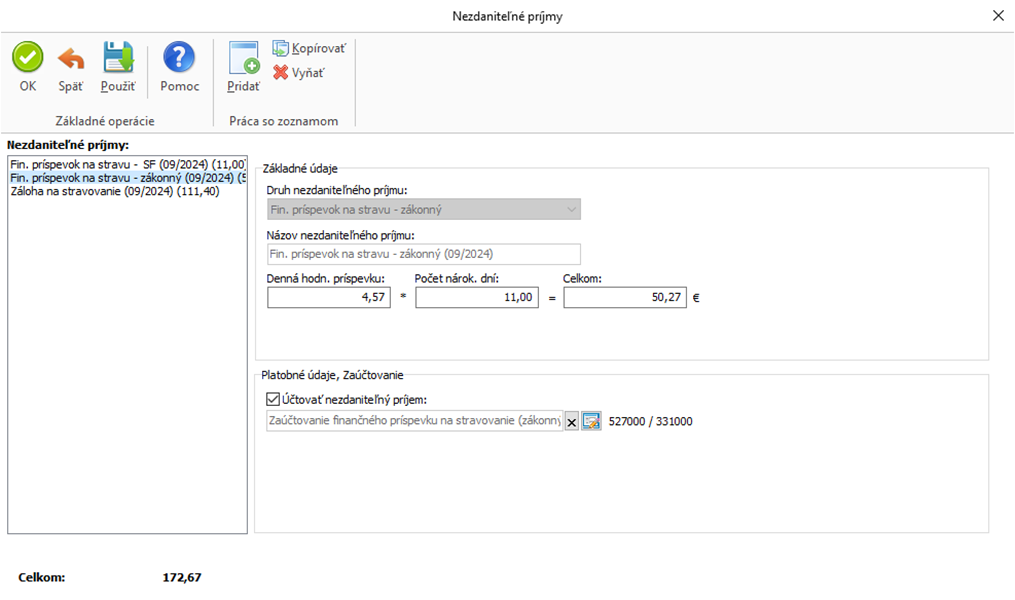Click Názov nezdaniteľného príjmu text field
The height and width of the screenshot is (600, 1015).
423,254
